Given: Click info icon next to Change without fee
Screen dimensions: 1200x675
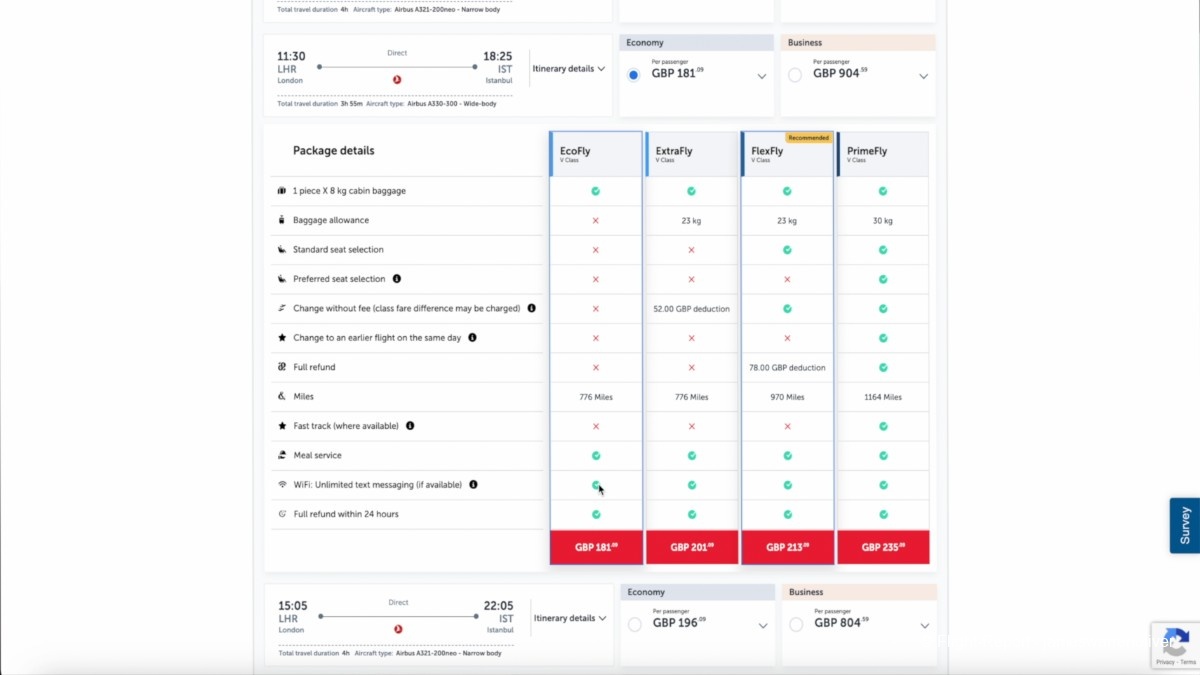Looking at the screenshot, I should click(x=532, y=308).
